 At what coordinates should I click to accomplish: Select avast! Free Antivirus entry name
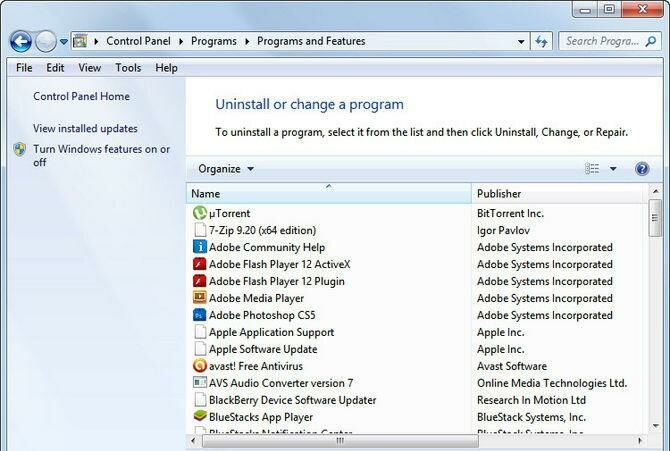(256, 366)
